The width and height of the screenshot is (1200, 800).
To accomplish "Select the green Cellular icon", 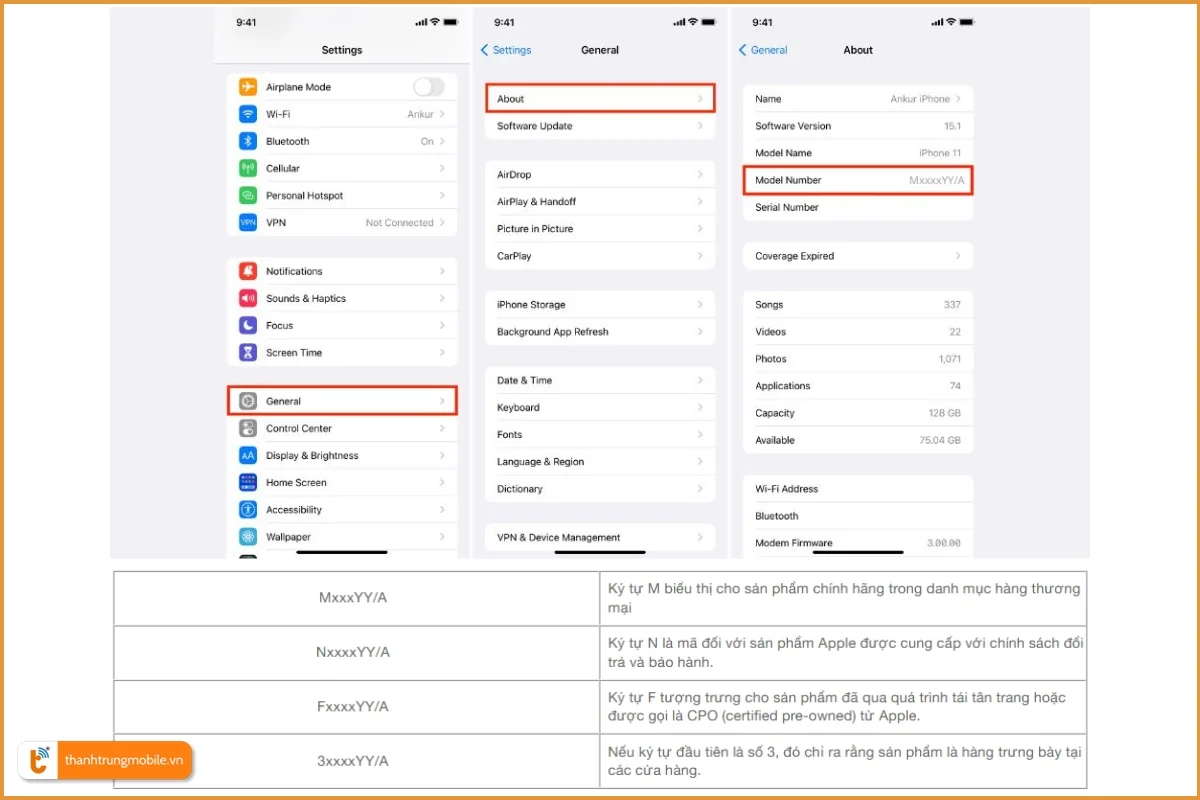I will point(248,168).
